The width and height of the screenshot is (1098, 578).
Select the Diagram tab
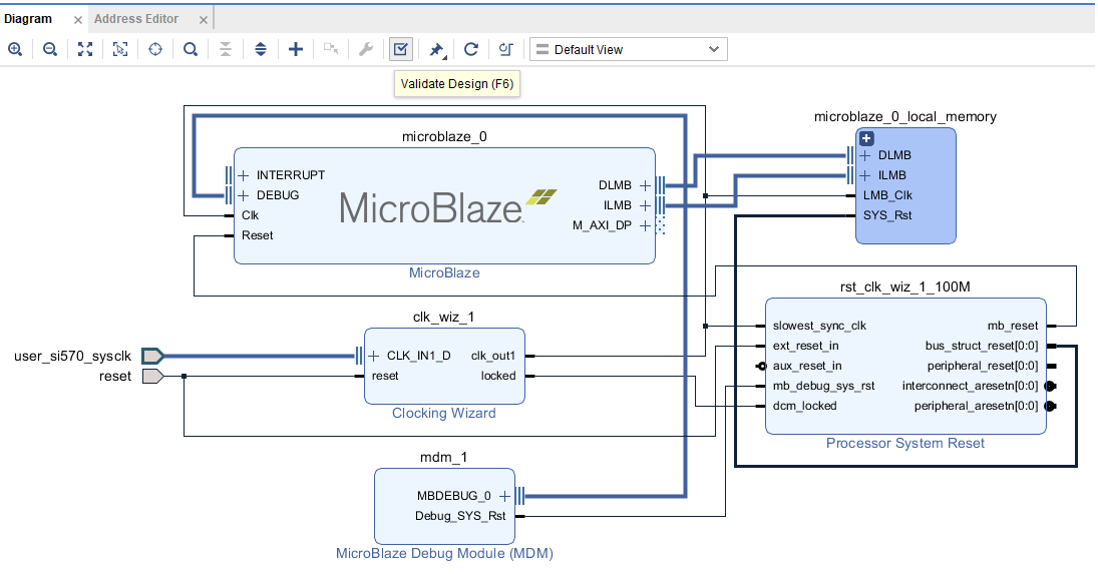click(x=28, y=19)
